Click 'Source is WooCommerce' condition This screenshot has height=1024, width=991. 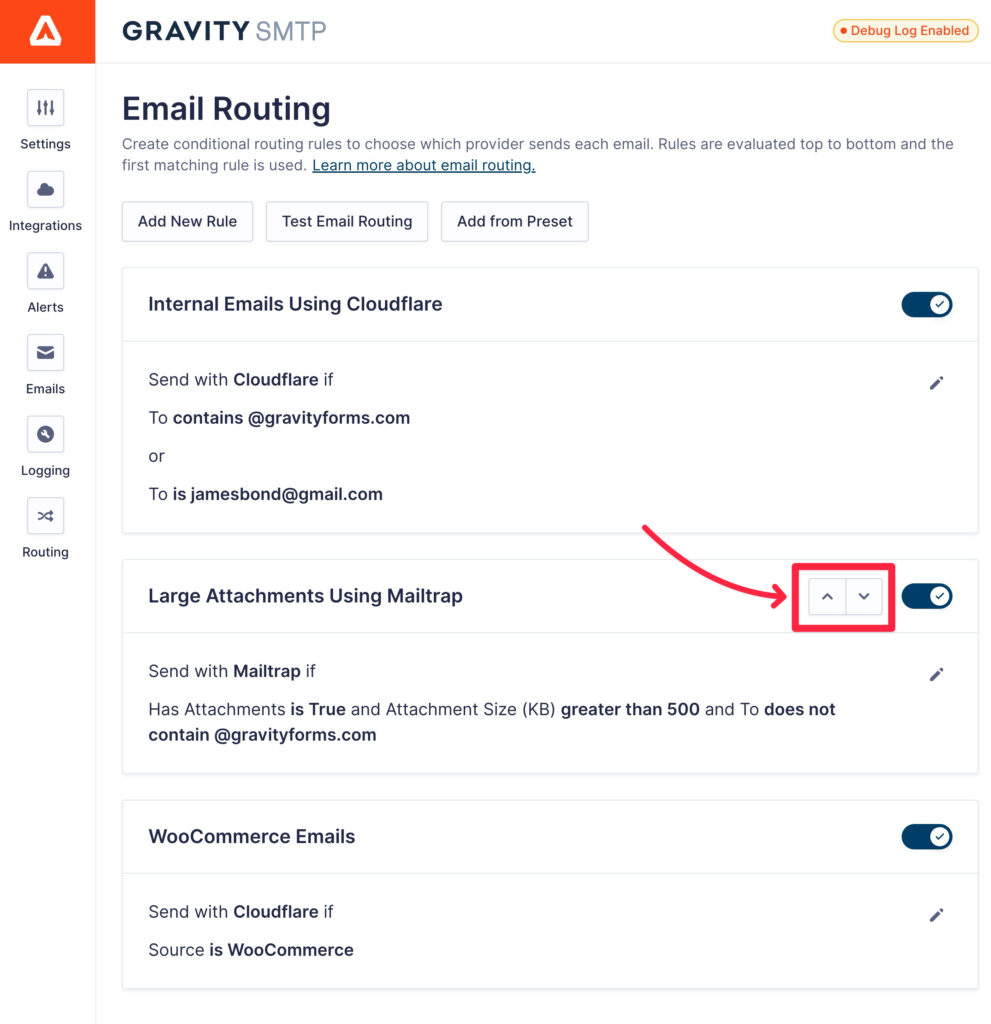click(251, 950)
